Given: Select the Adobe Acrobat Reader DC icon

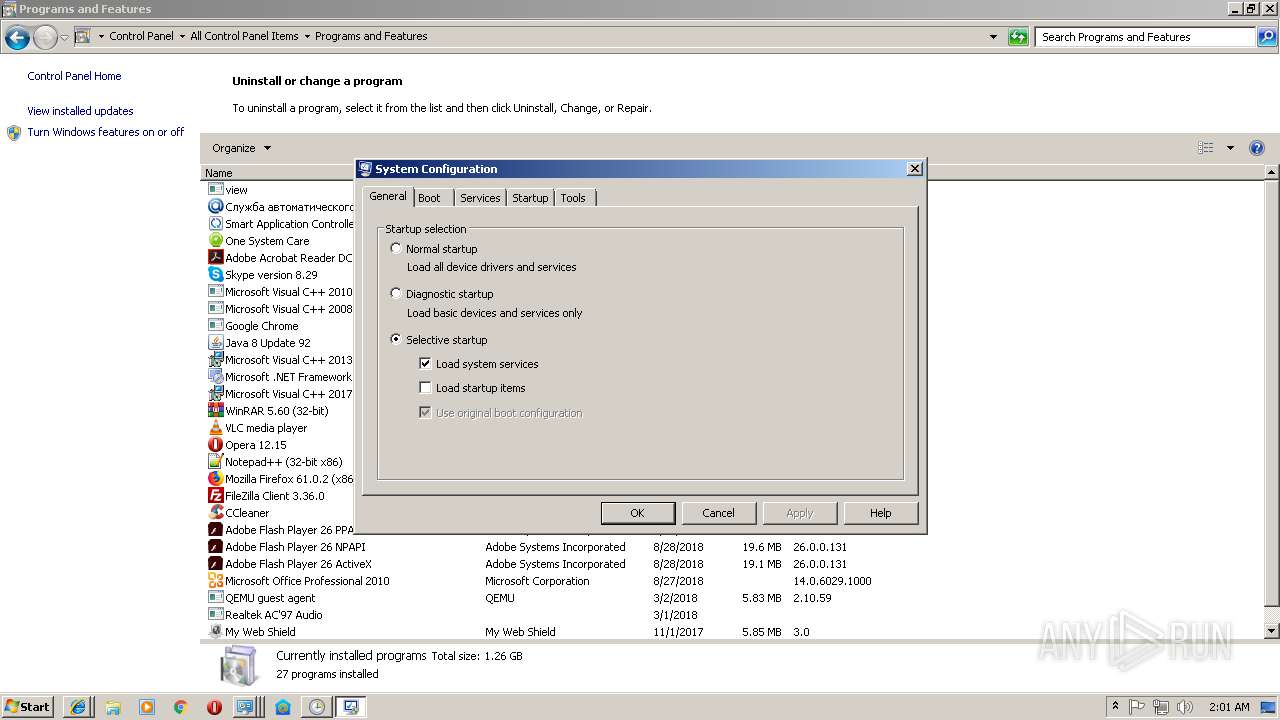Looking at the screenshot, I should (215, 258).
